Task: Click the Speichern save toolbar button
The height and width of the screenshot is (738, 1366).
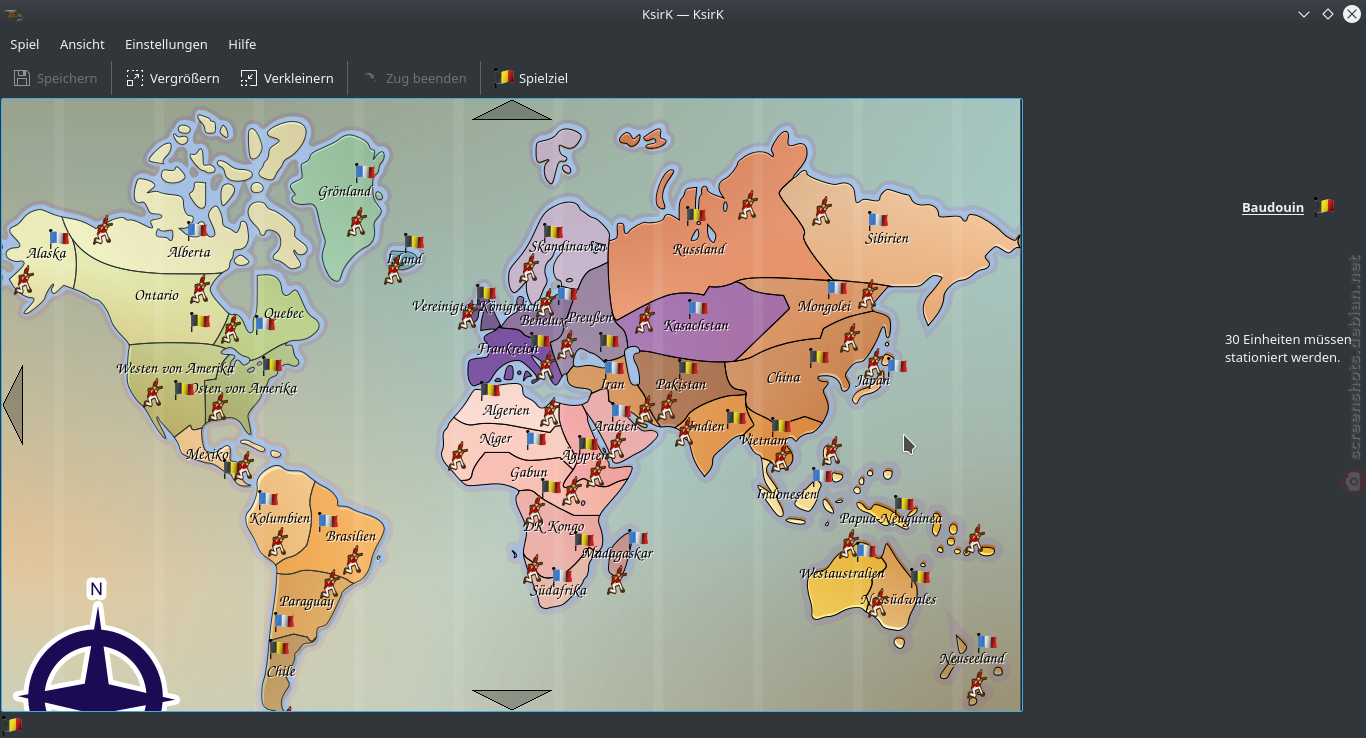Action: tap(56, 78)
